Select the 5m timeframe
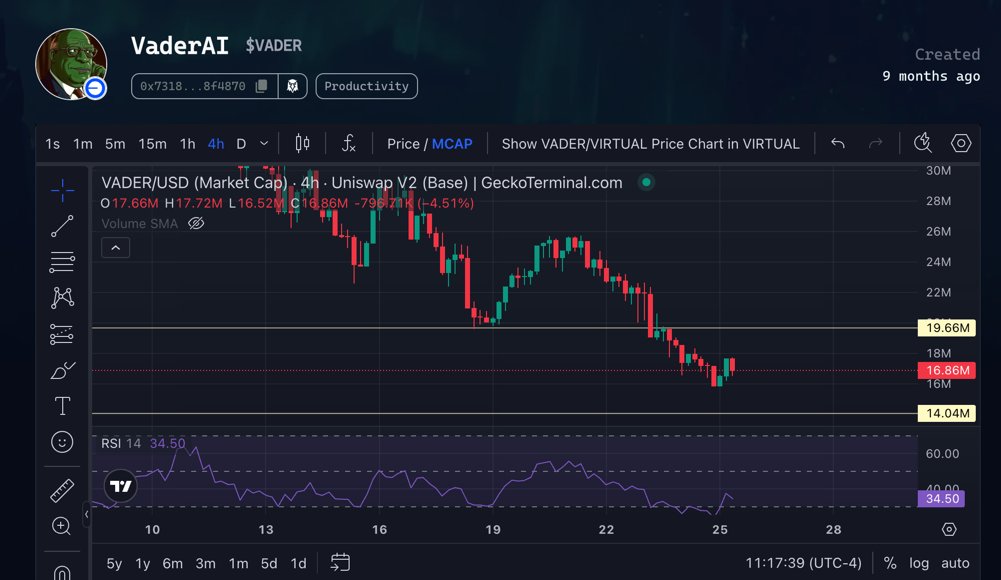This screenshot has width=1001, height=580. pyautogui.click(x=115, y=144)
